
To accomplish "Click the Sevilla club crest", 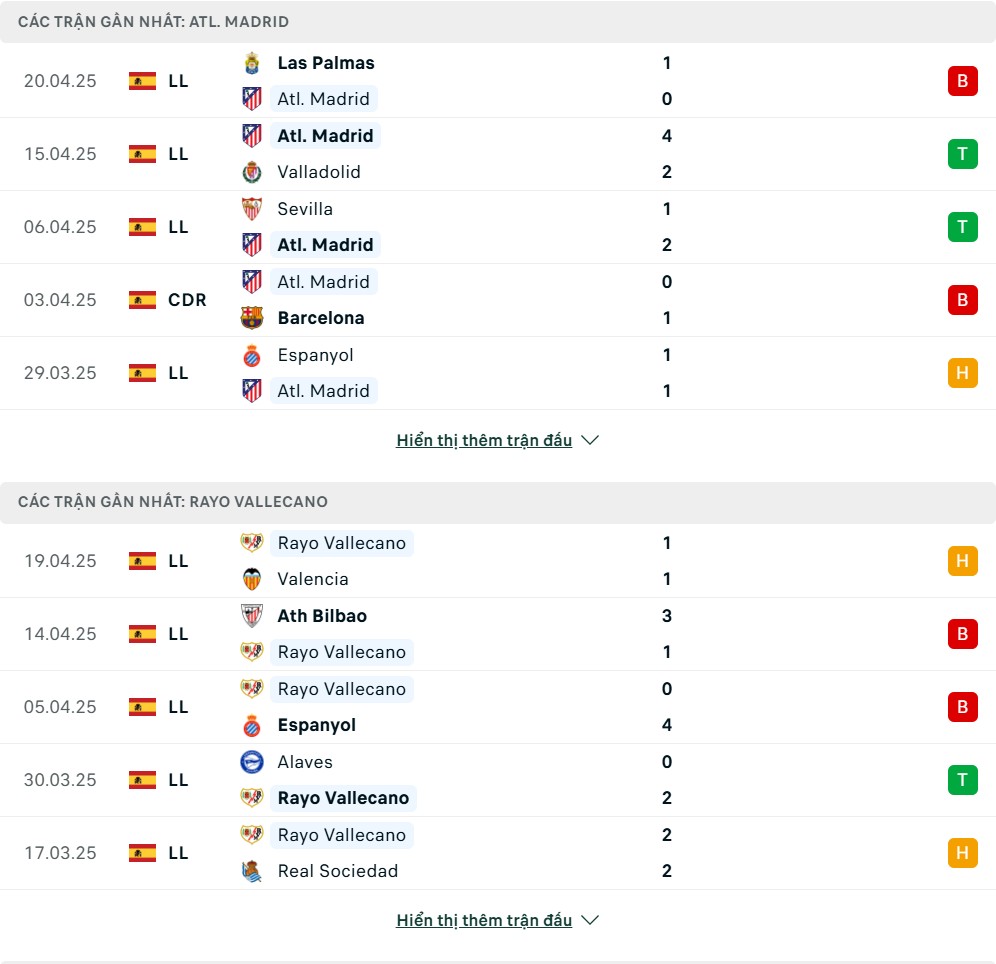I will [252, 209].
